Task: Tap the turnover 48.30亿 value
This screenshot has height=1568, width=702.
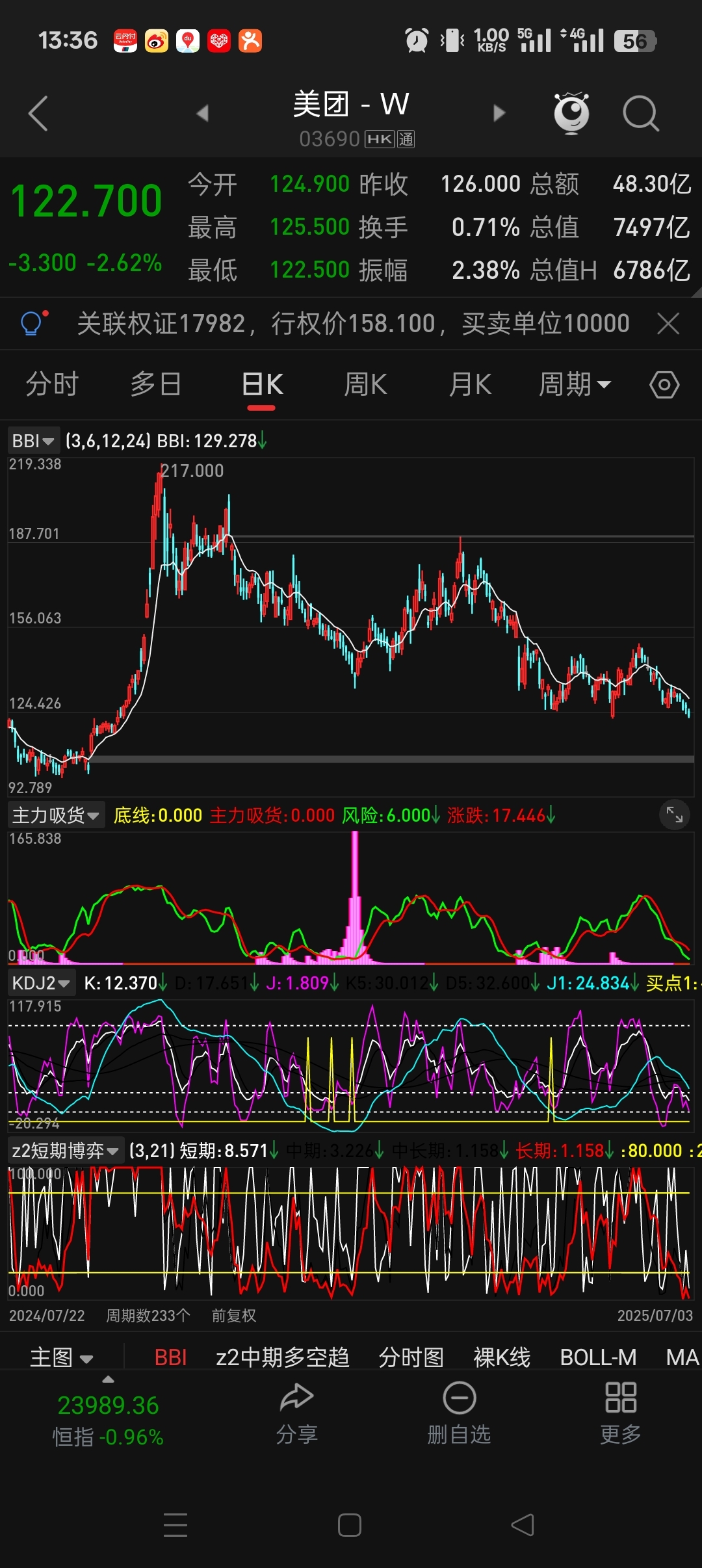Action: point(652,184)
